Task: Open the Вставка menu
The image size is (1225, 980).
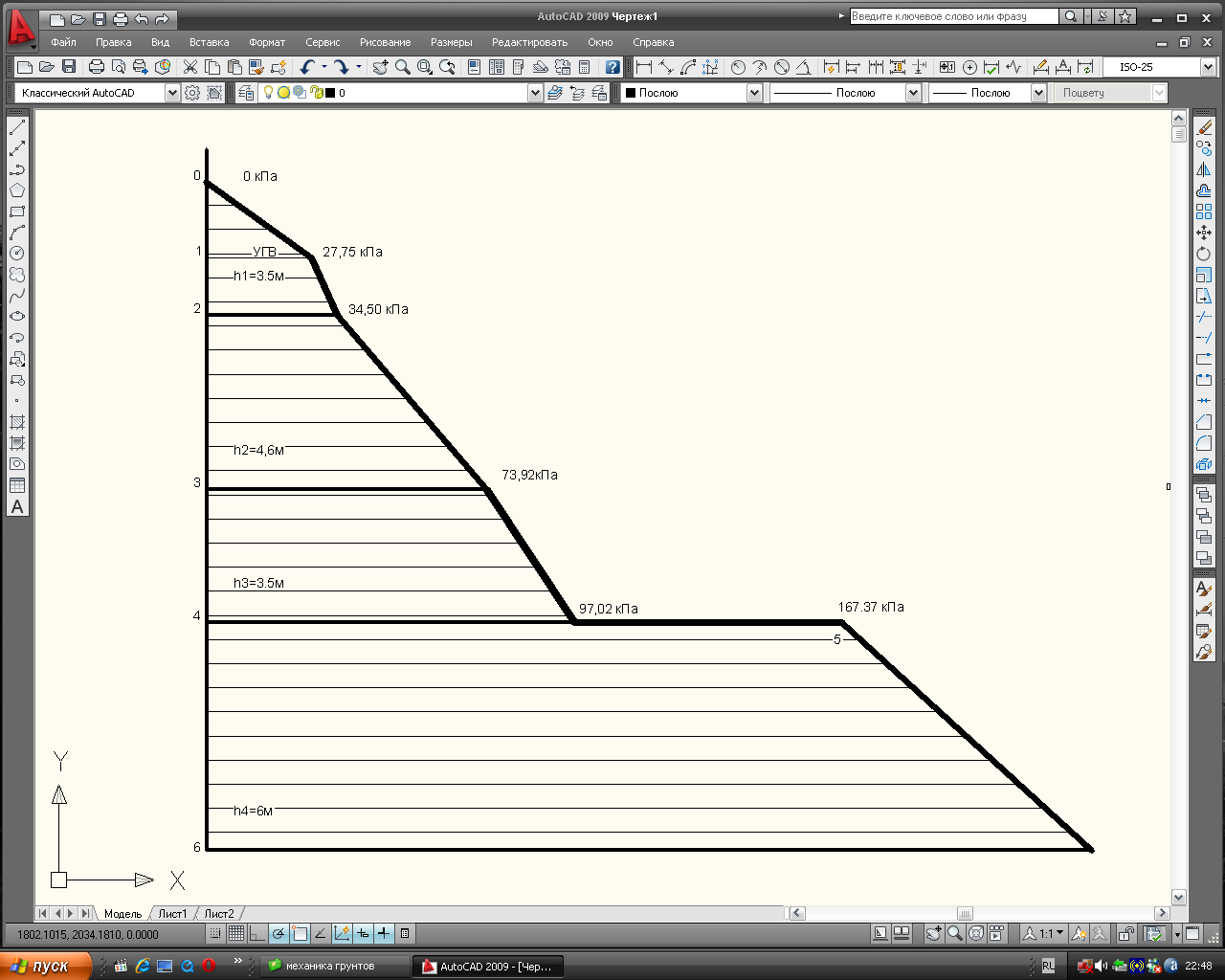Action: 209,42
